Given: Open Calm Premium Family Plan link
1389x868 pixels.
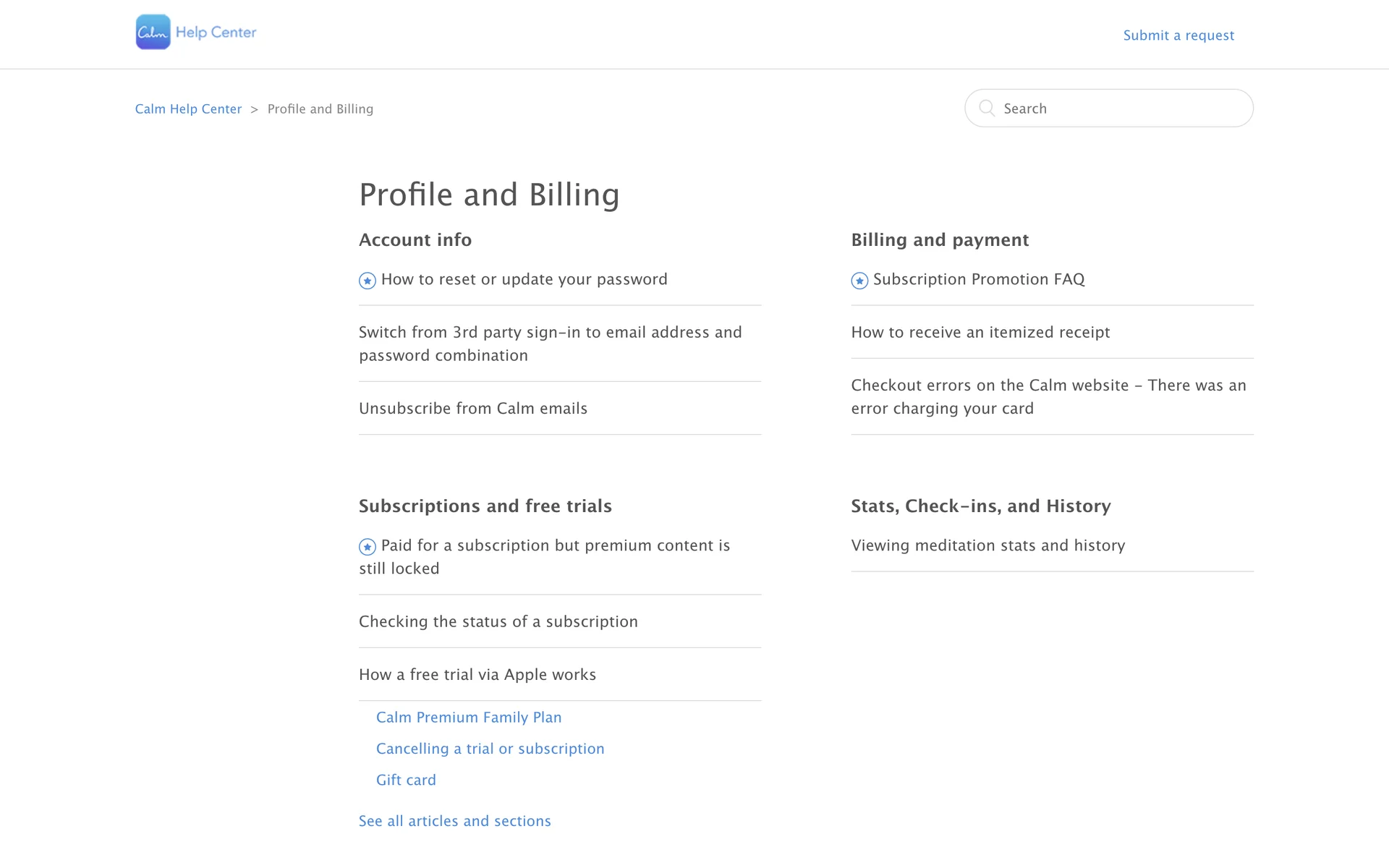Looking at the screenshot, I should (469, 718).
